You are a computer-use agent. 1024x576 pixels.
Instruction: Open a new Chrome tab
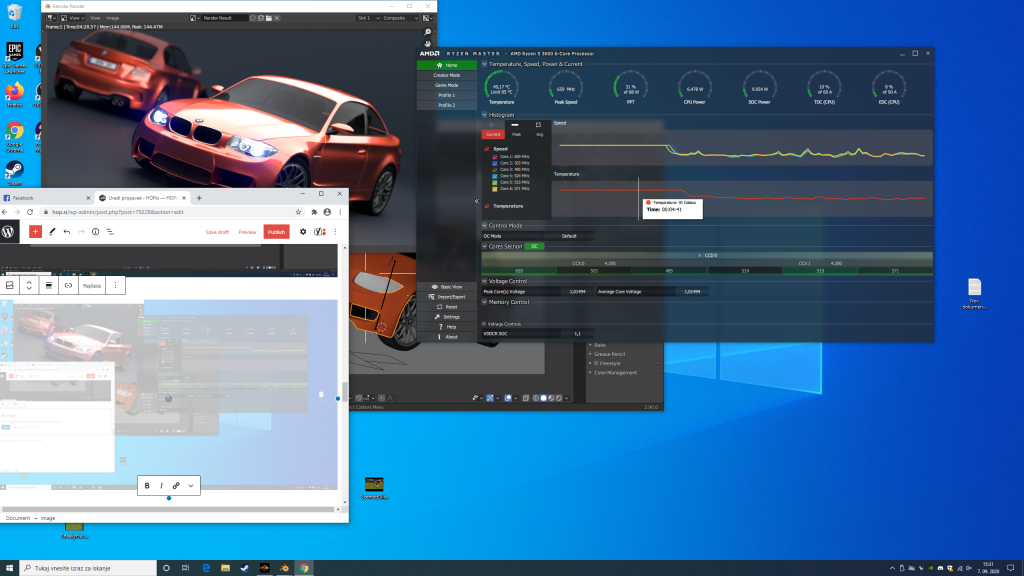coord(199,198)
